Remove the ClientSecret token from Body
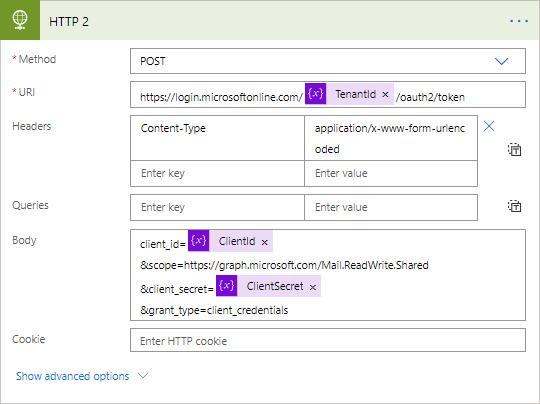This screenshot has width=540, height=404. pyautogui.click(x=313, y=287)
